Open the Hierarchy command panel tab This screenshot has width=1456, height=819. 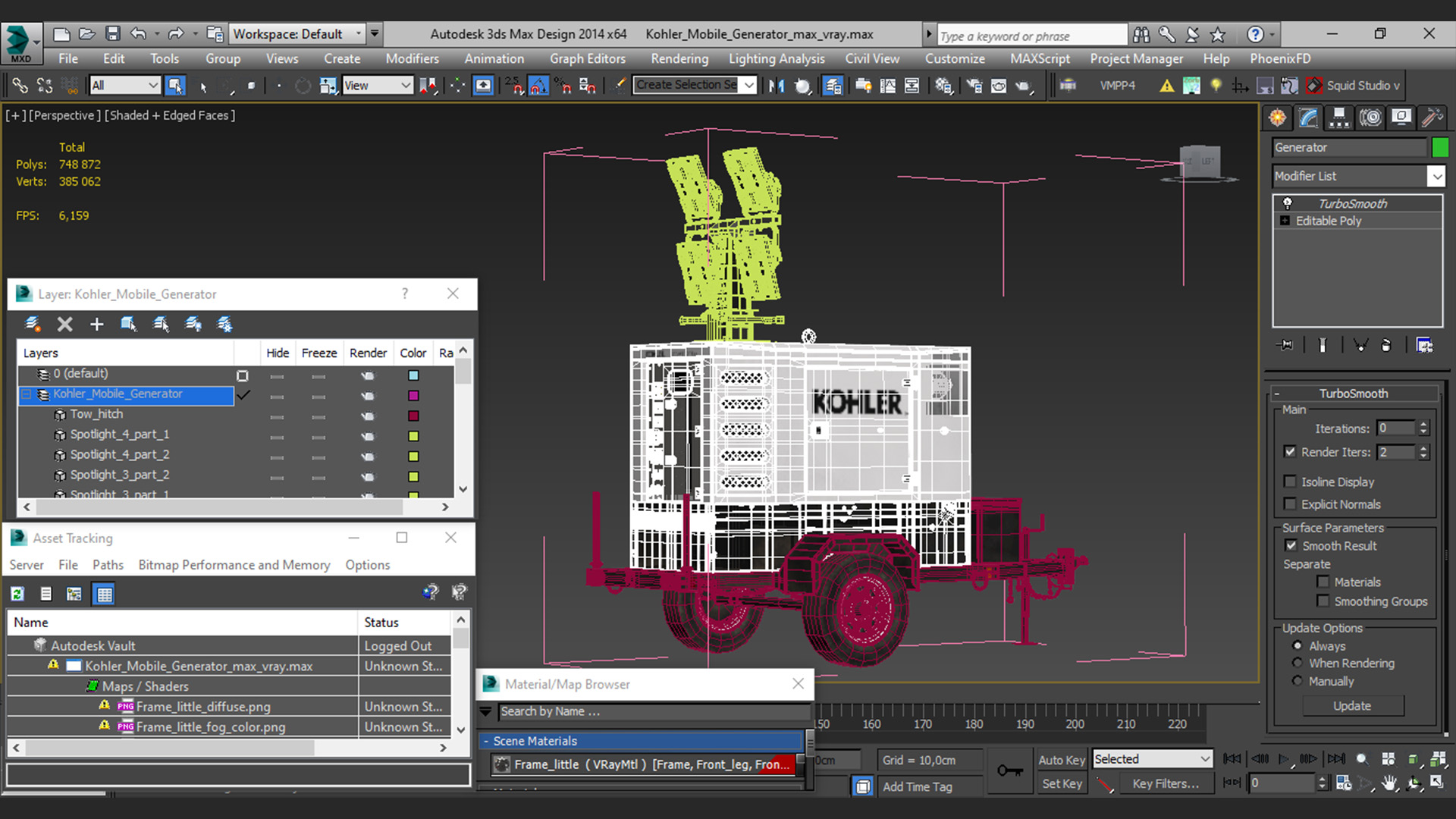coord(1339,118)
